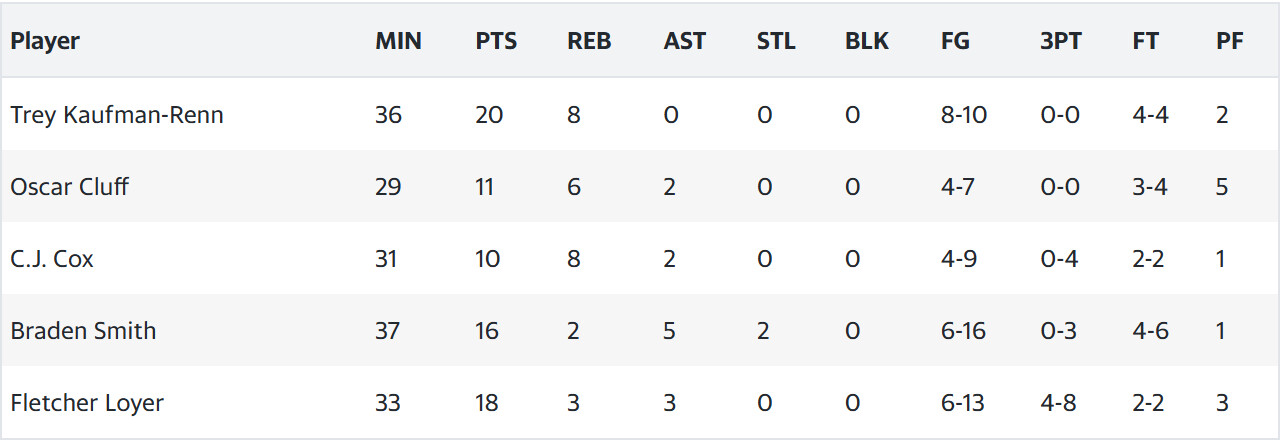Click the 3PT column header
Viewport: 1280px width, 441px height.
(1061, 42)
